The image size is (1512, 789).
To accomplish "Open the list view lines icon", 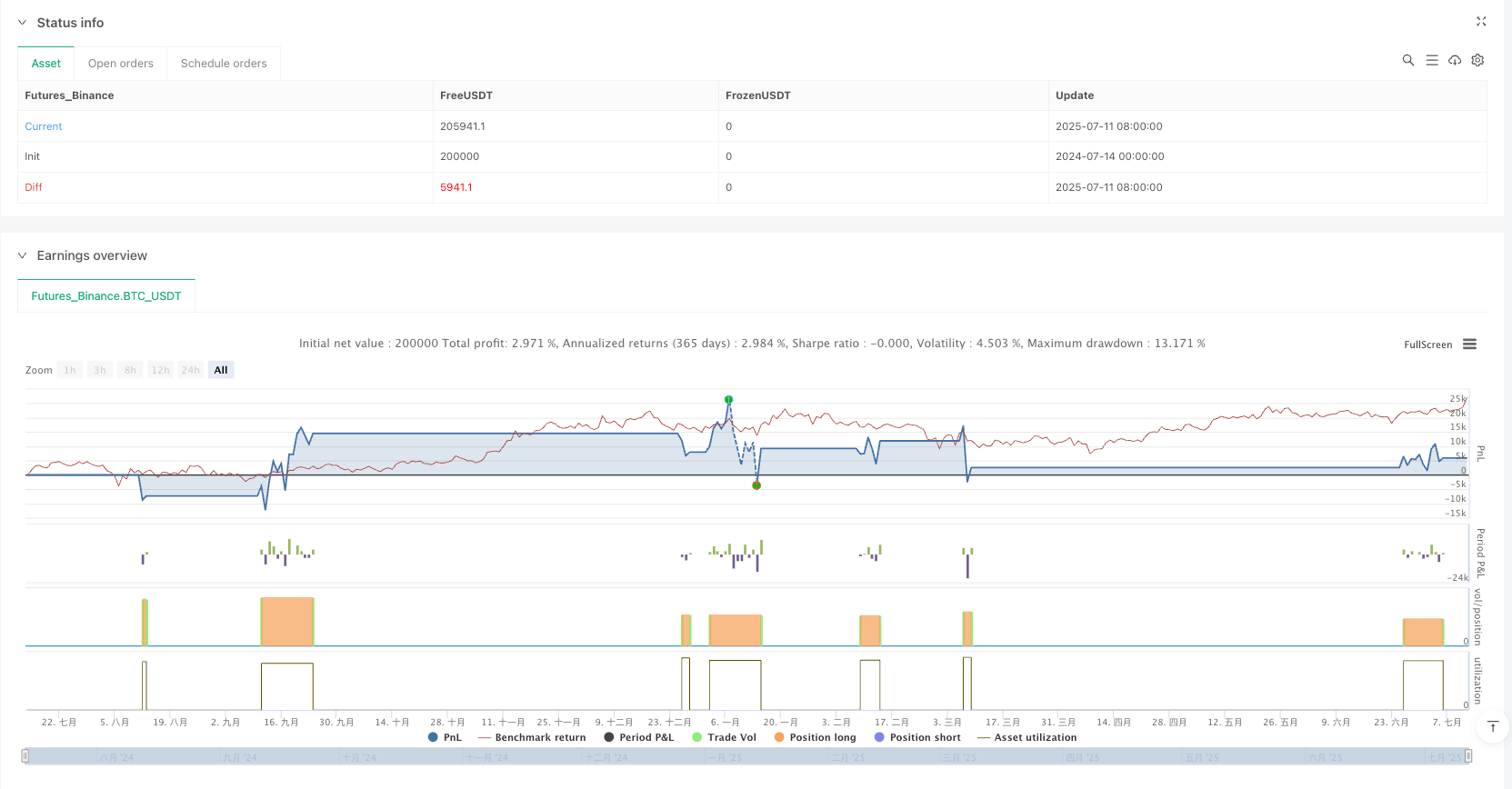I will [1431, 60].
